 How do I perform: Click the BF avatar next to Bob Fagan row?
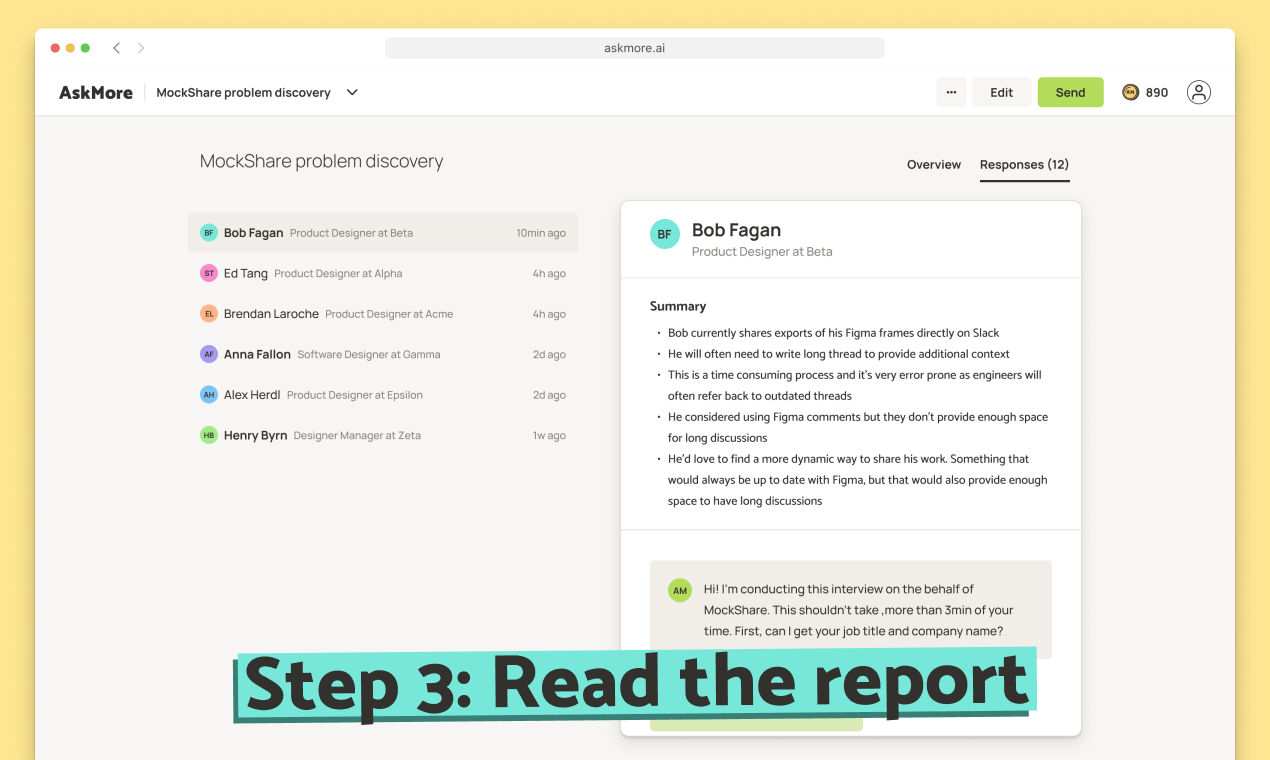tap(209, 233)
